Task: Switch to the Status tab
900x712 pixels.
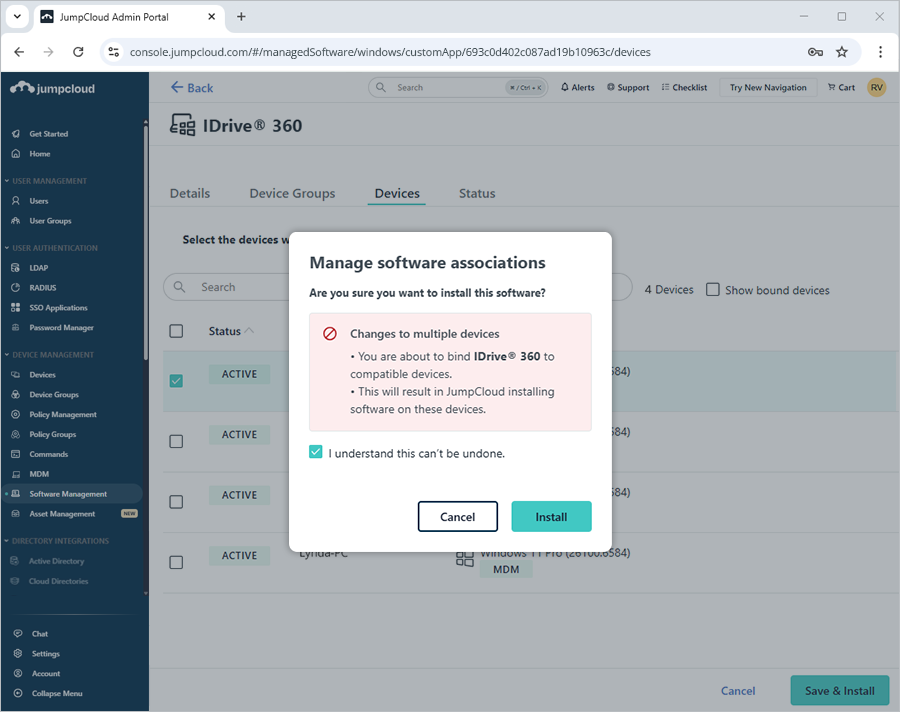Action: click(477, 194)
